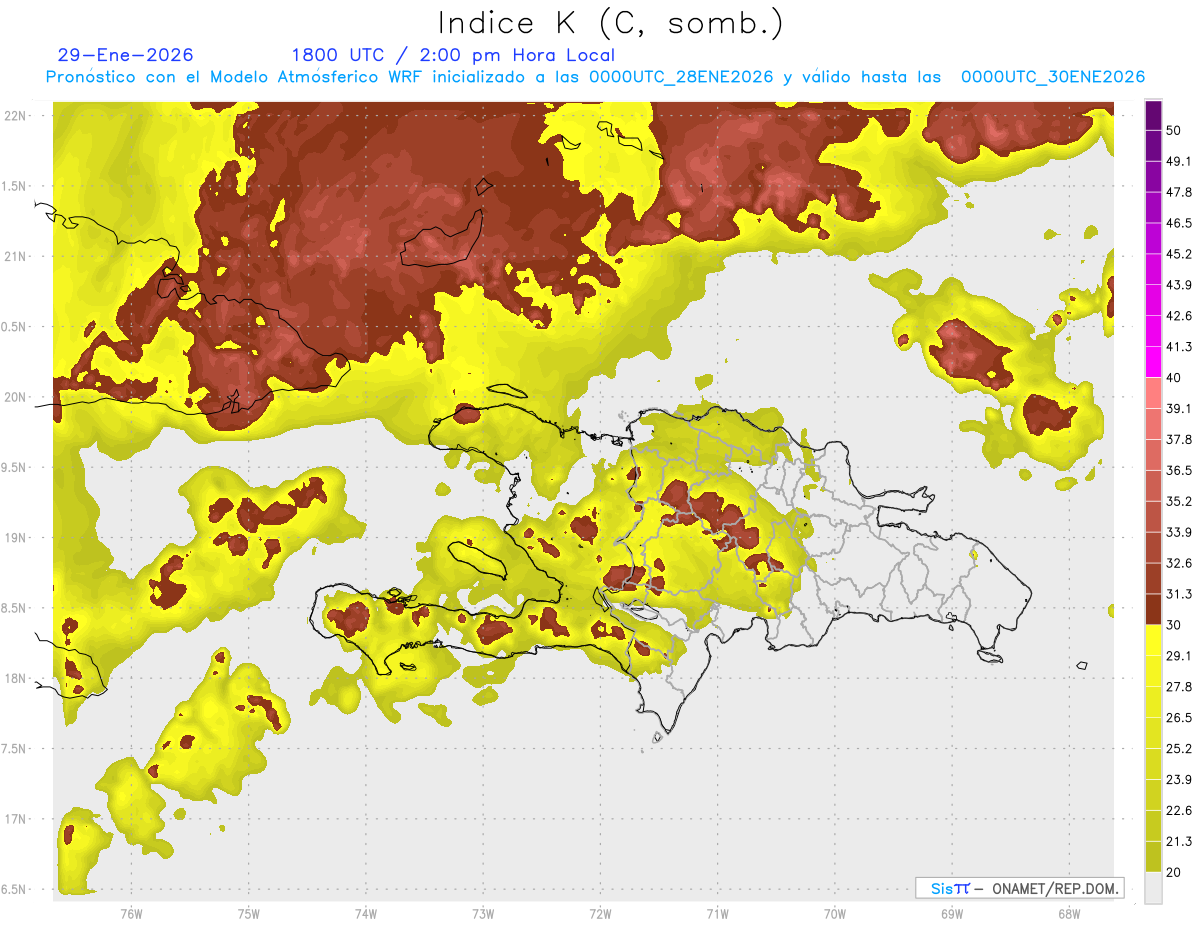Click the "22N" latitude label
1200x927 pixels.
[15, 115]
